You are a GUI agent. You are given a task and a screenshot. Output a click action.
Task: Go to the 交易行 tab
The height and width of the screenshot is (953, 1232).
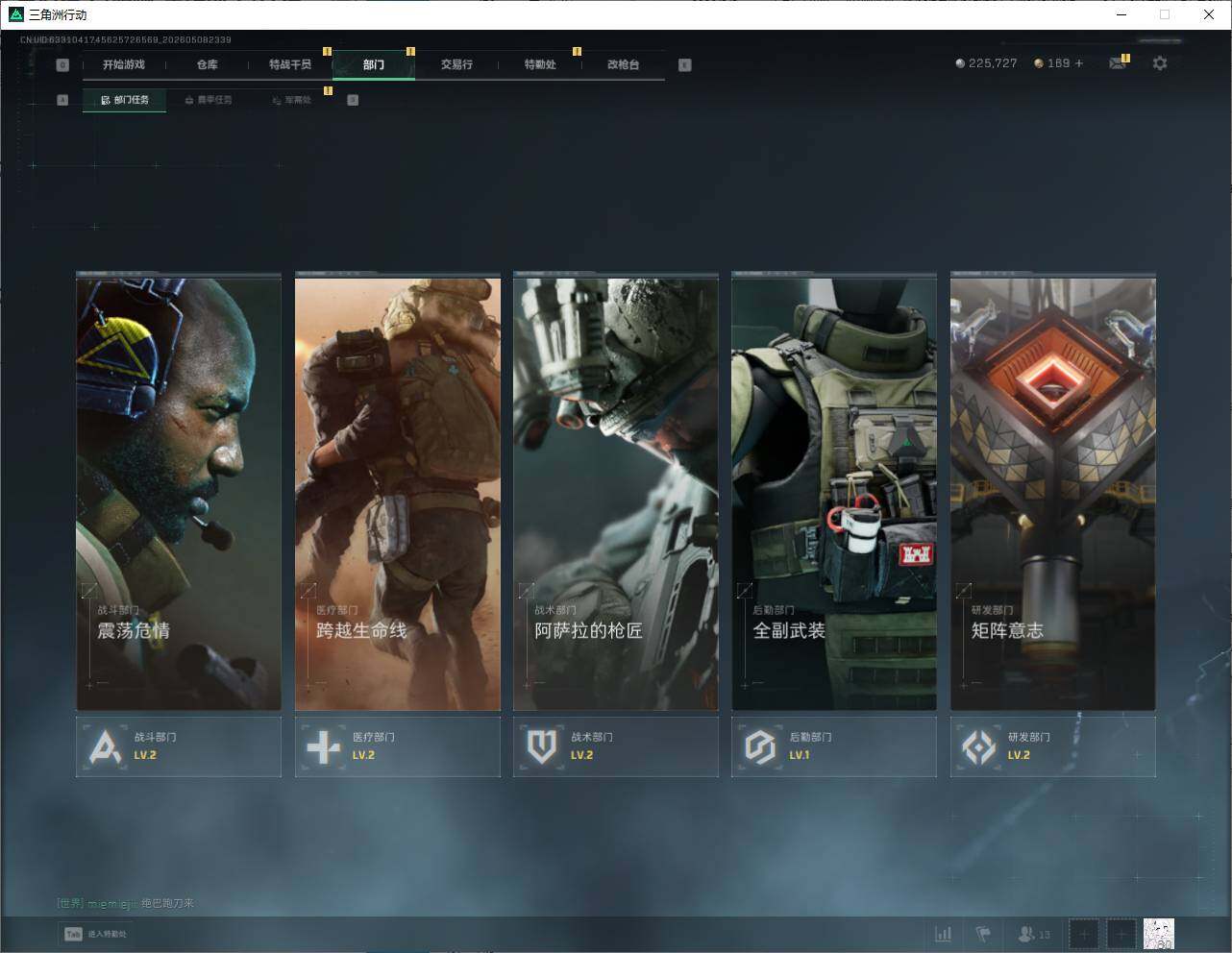(456, 64)
